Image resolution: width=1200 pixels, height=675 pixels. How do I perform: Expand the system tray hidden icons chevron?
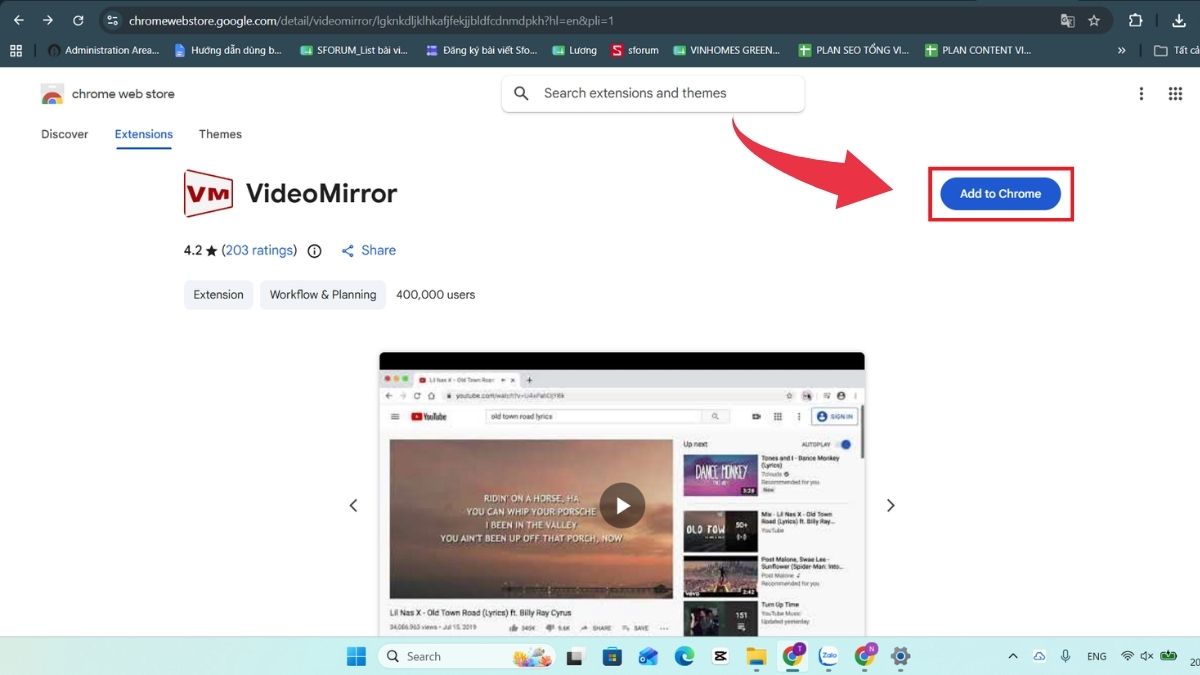tap(1012, 657)
